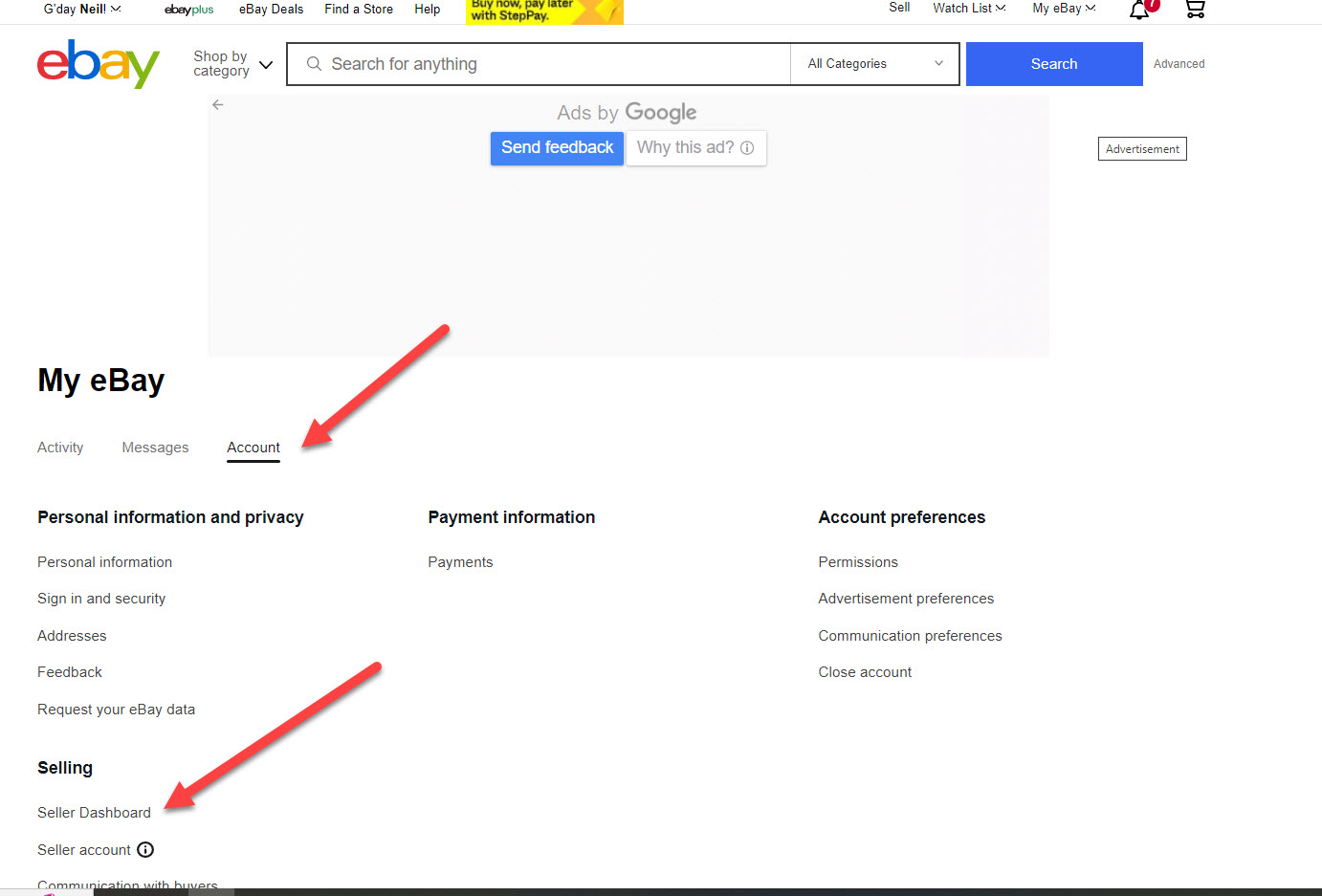This screenshot has height=896, width=1322.
Task: Click the ad back arrow icon
Action: point(218,105)
